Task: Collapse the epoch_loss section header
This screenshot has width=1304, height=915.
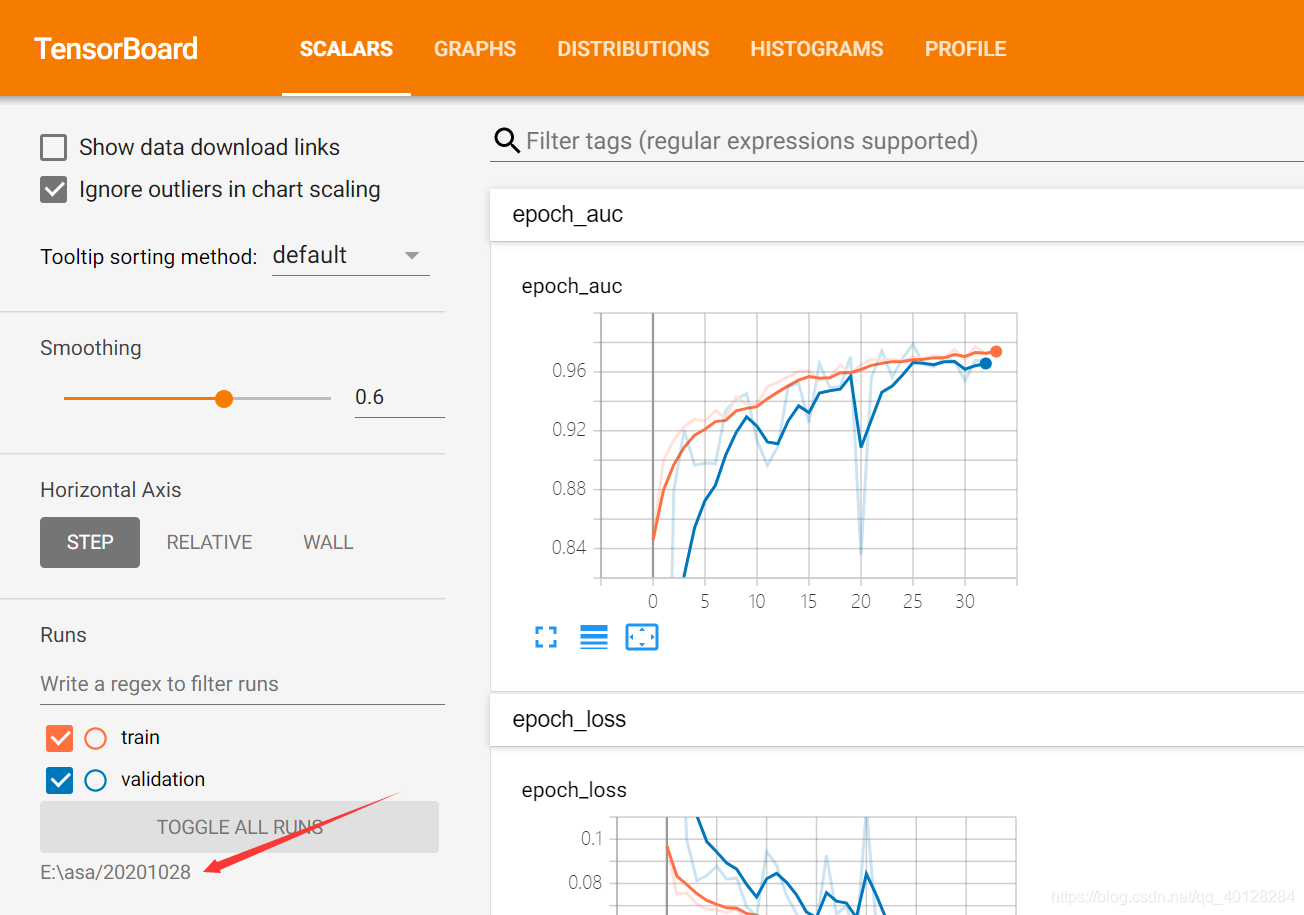Action: [x=897, y=719]
